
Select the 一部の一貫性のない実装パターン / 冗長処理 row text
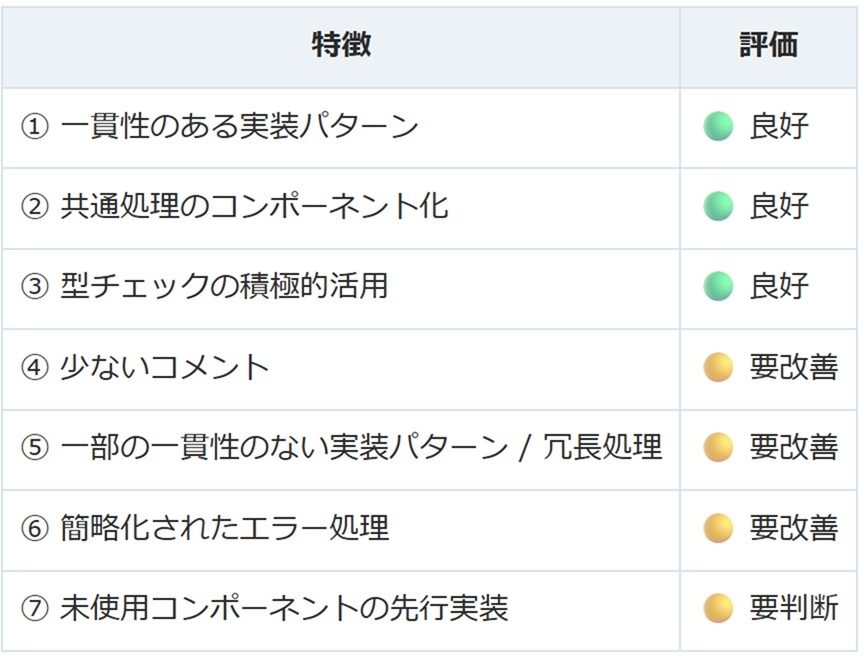tap(361, 447)
